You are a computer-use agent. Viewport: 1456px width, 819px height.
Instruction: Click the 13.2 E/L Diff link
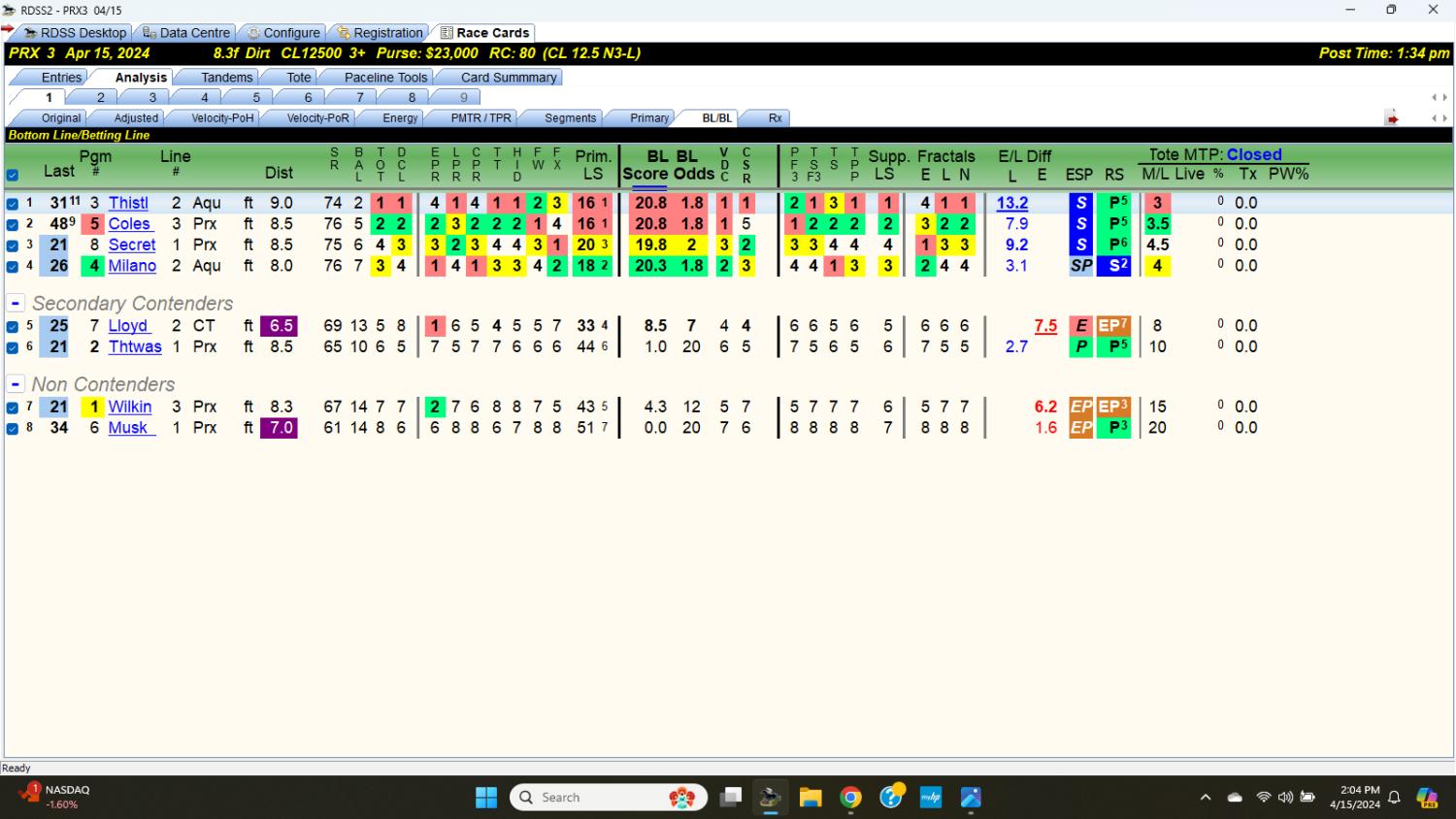coord(1011,203)
